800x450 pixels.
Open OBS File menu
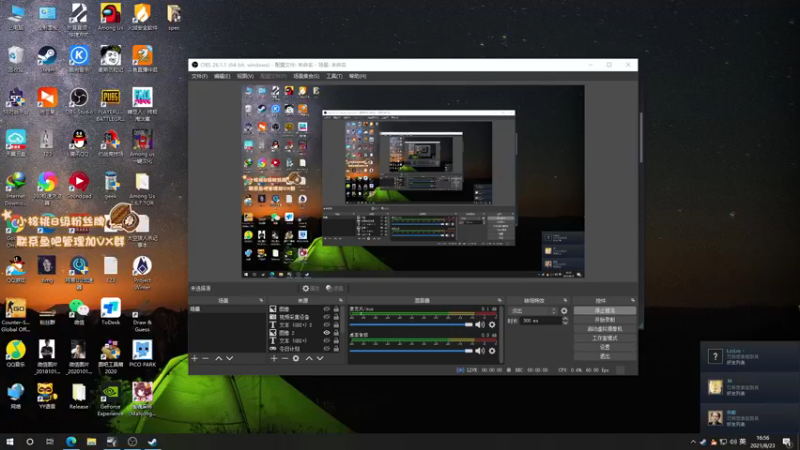click(199, 76)
